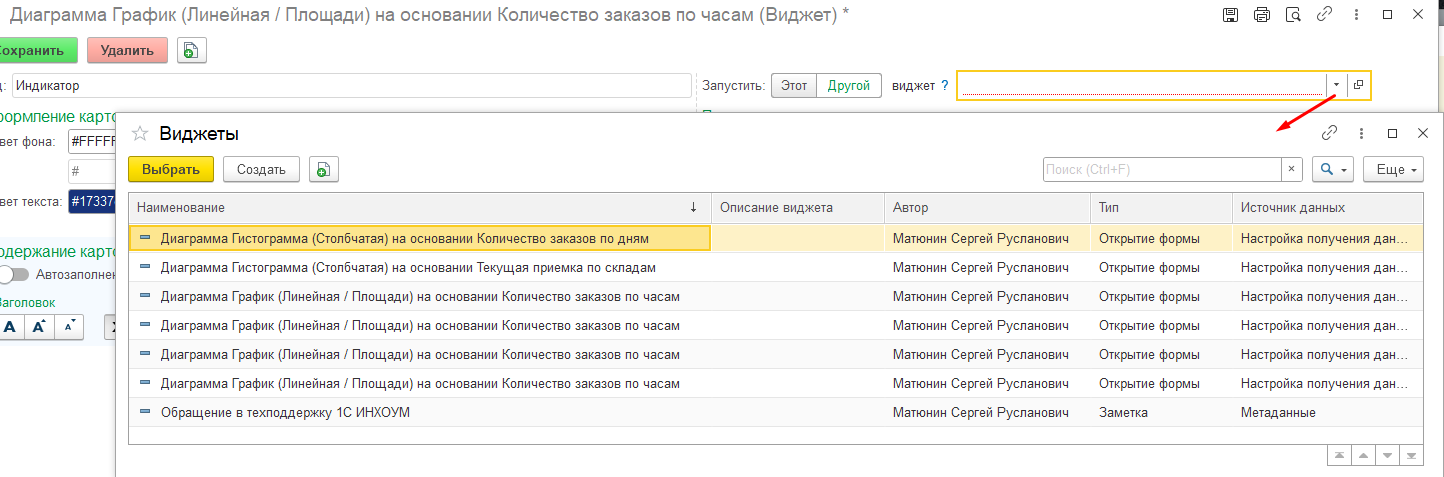Image resolution: width=1444 pixels, height=477 pixels.
Task: Click the copy-create icon next to Создать
Action: pyautogui.click(x=323, y=170)
